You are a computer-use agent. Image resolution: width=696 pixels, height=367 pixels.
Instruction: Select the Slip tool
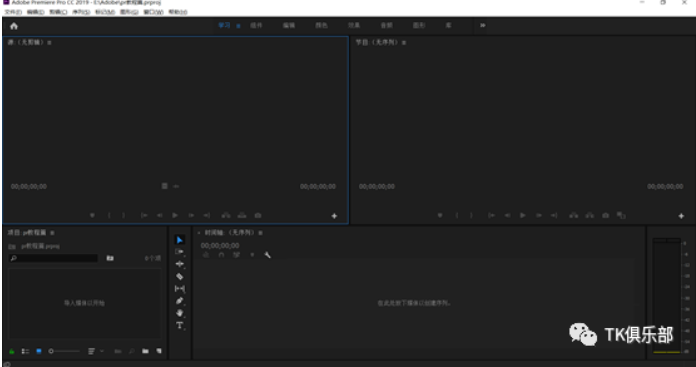(179, 289)
